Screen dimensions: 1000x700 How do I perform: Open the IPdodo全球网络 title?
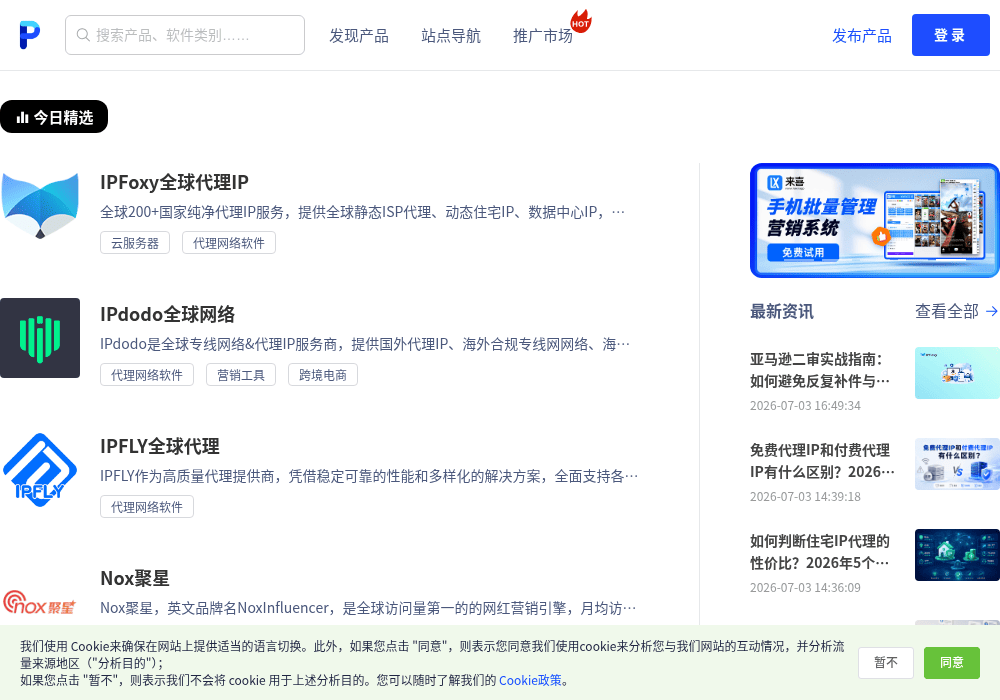168,314
